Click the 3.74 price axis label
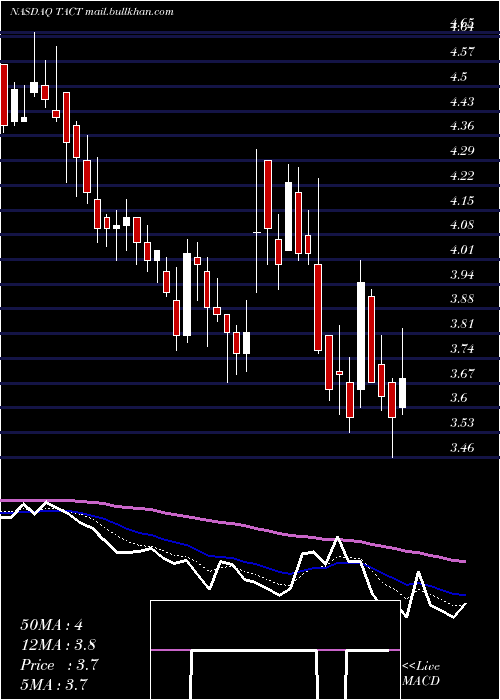The width and height of the screenshot is (500, 700). [462, 349]
